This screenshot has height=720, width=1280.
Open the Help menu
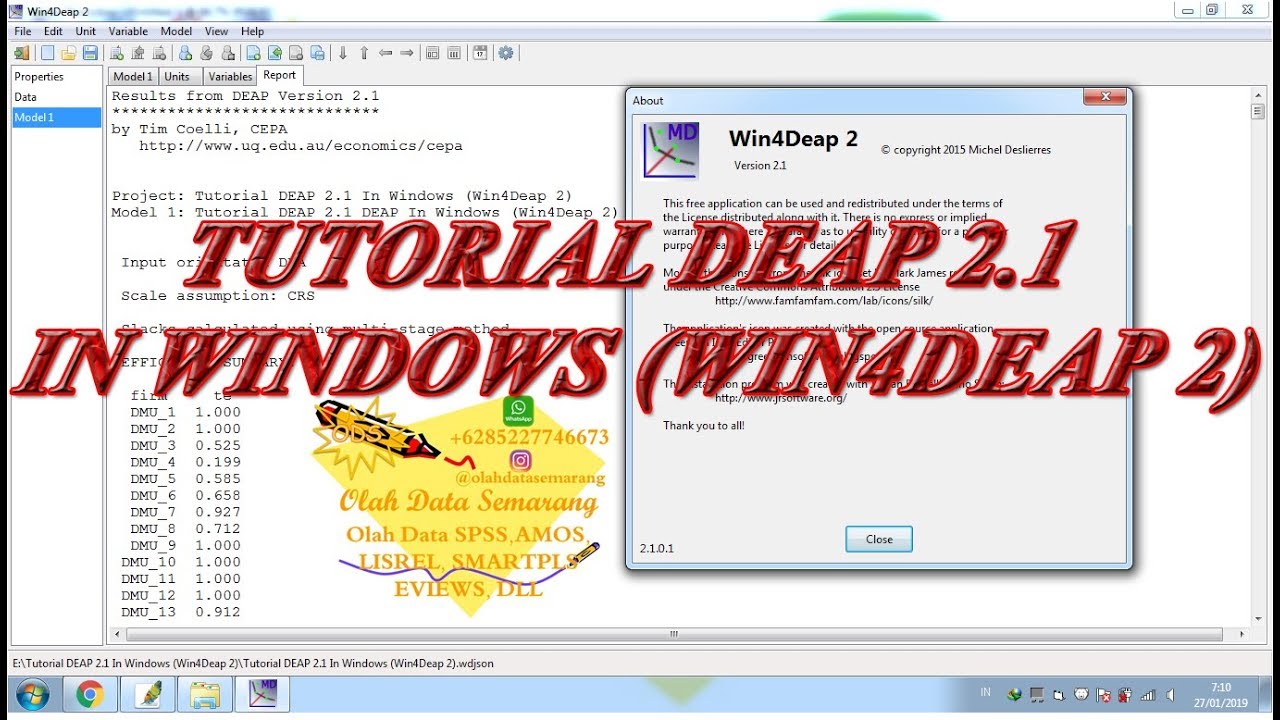(252, 31)
